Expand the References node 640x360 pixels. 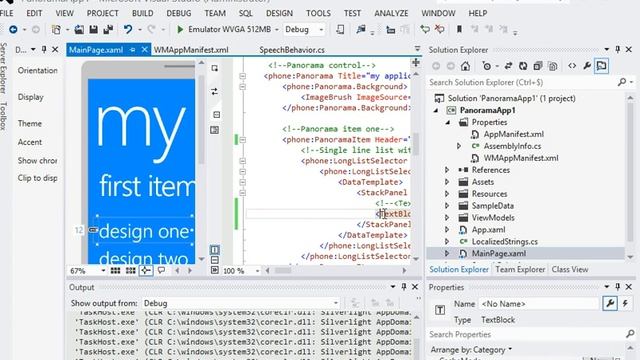pyautogui.click(x=447, y=170)
